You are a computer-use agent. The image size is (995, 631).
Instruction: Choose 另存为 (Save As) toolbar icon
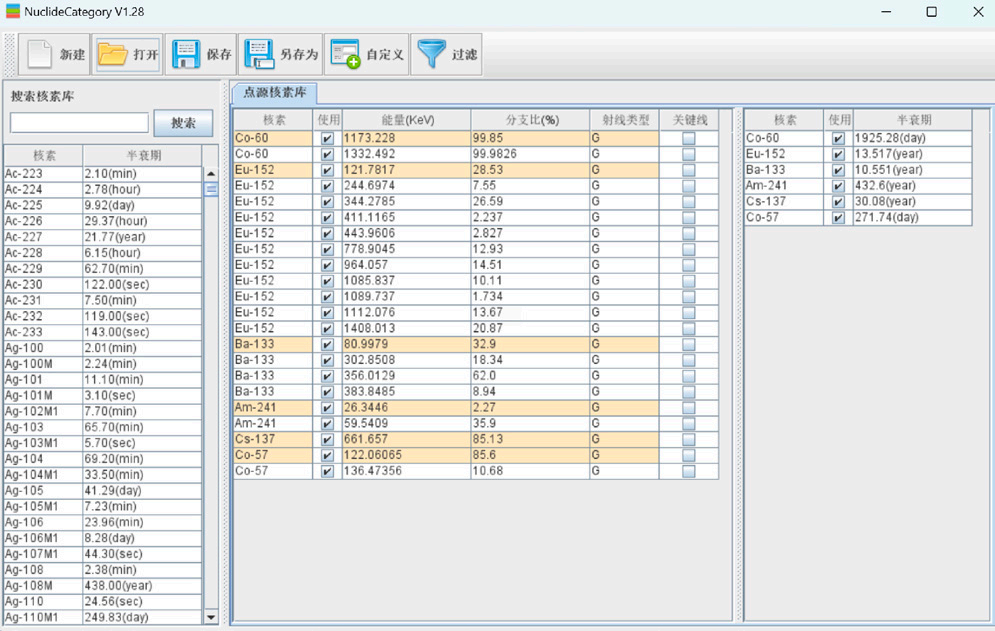click(260, 55)
